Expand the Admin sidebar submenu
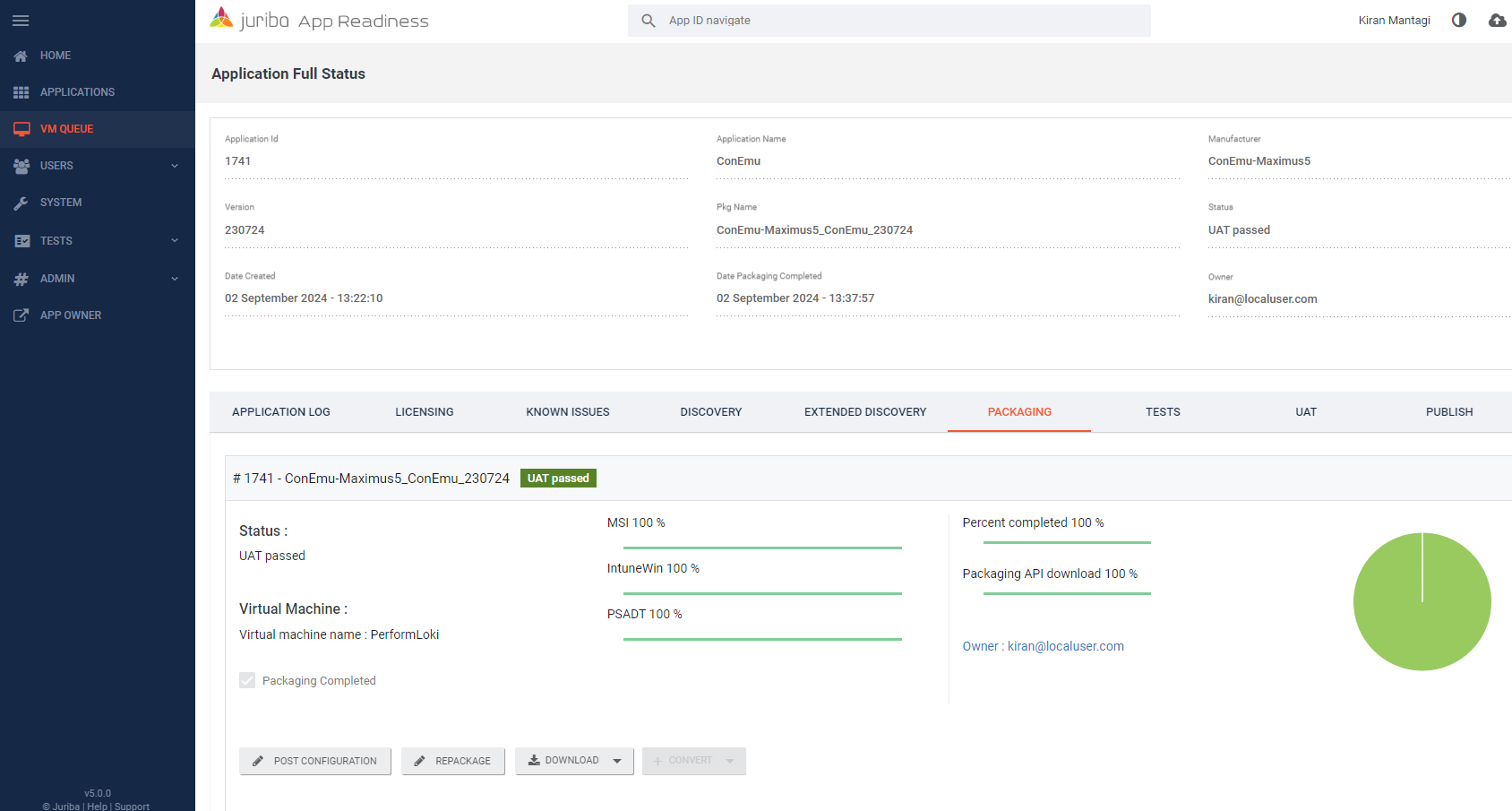 point(175,279)
